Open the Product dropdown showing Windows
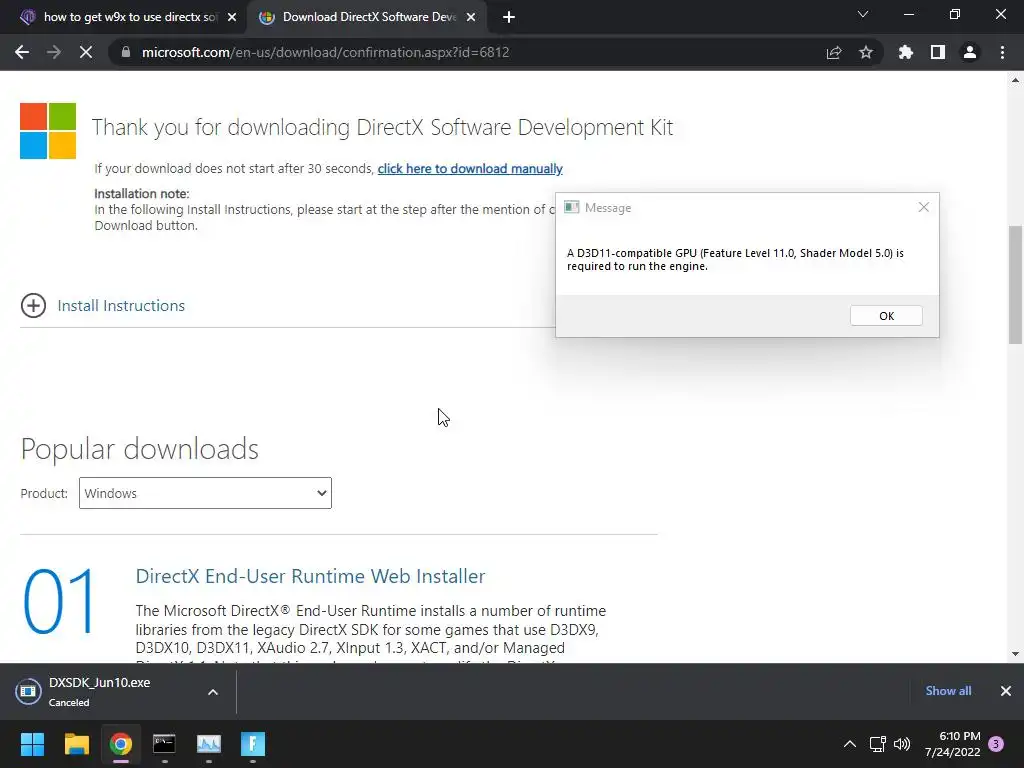Screen dimensions: 1024x768 coord(205,493)
